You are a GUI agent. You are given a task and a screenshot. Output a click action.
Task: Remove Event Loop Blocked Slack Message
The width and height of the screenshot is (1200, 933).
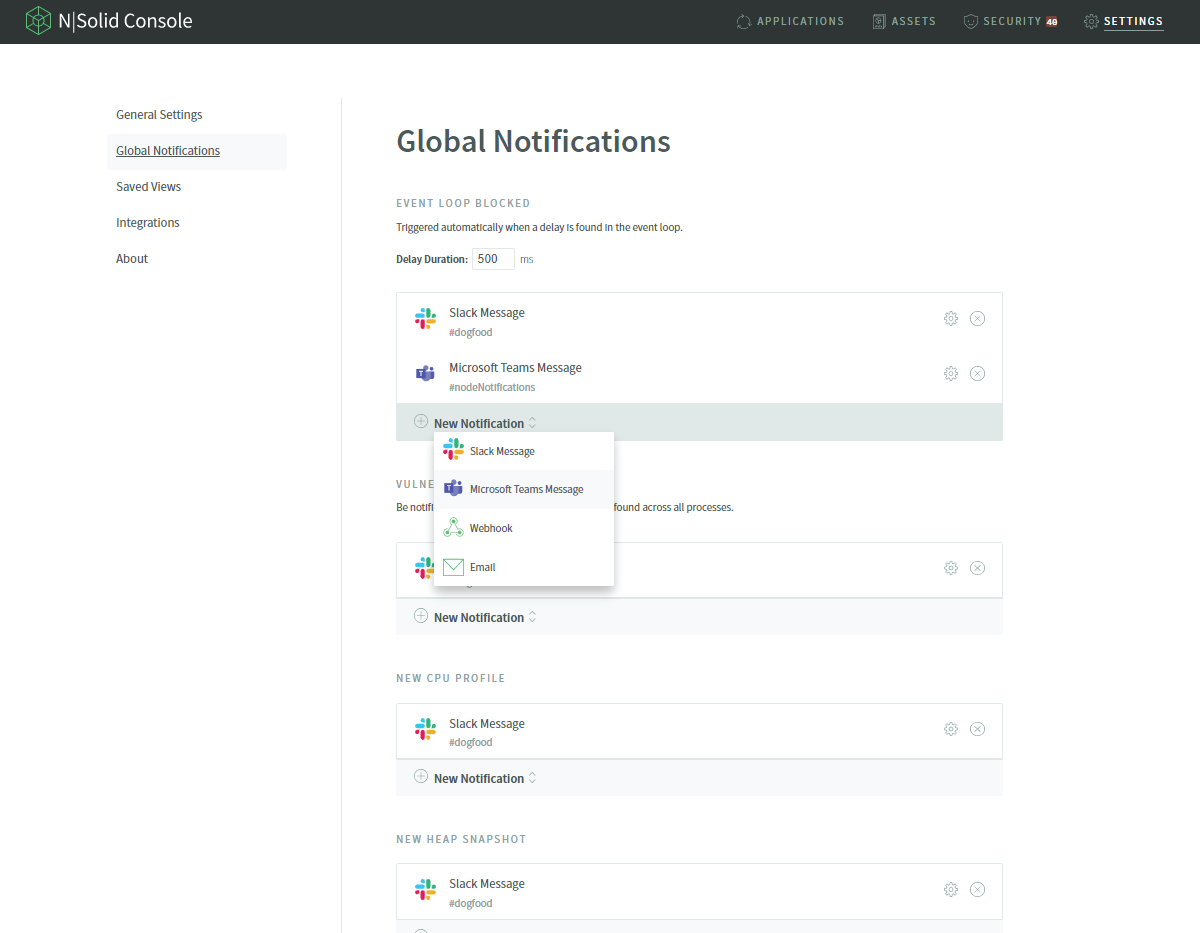coord(978,319)
